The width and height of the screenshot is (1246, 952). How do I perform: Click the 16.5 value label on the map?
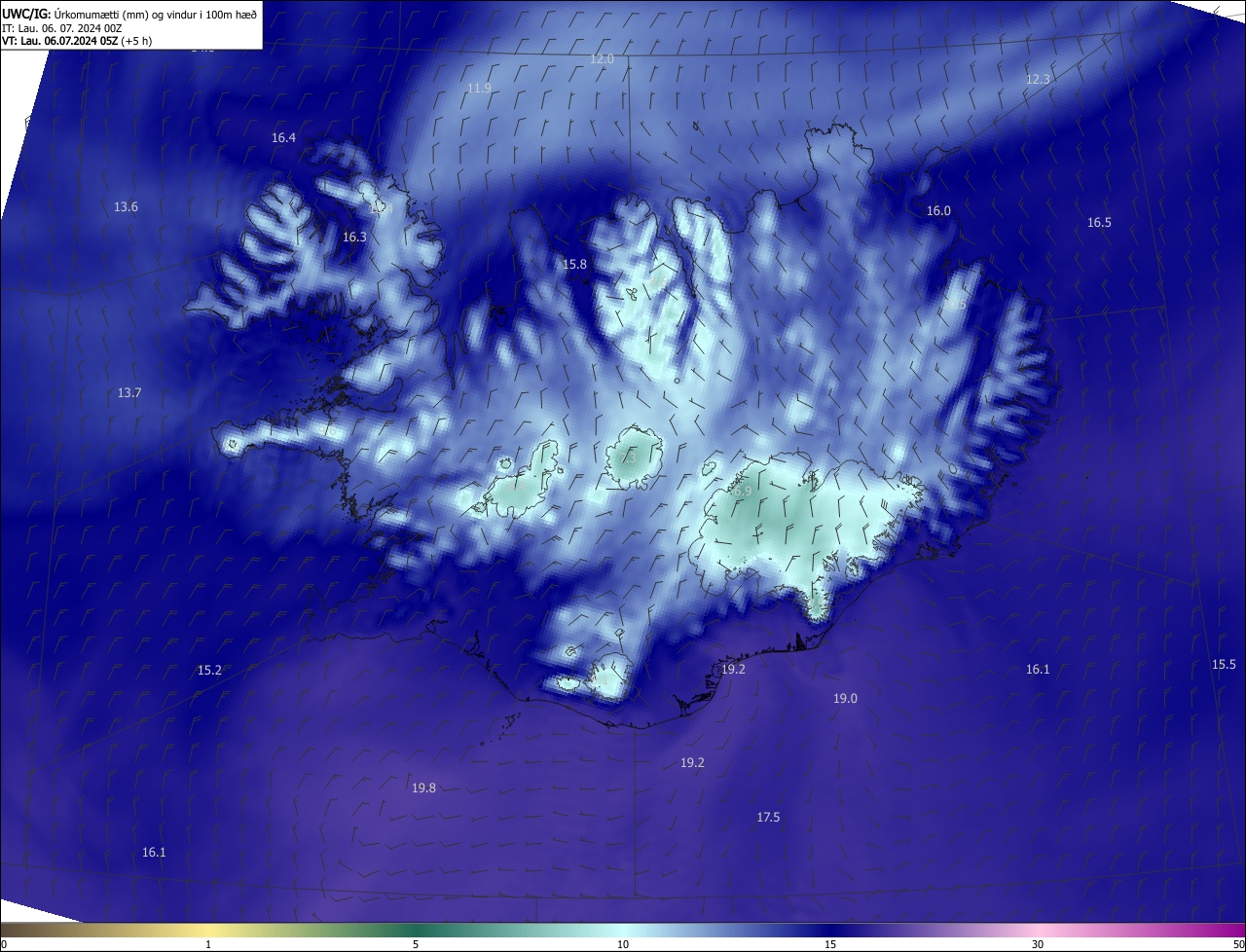(x=1099, y=223)
